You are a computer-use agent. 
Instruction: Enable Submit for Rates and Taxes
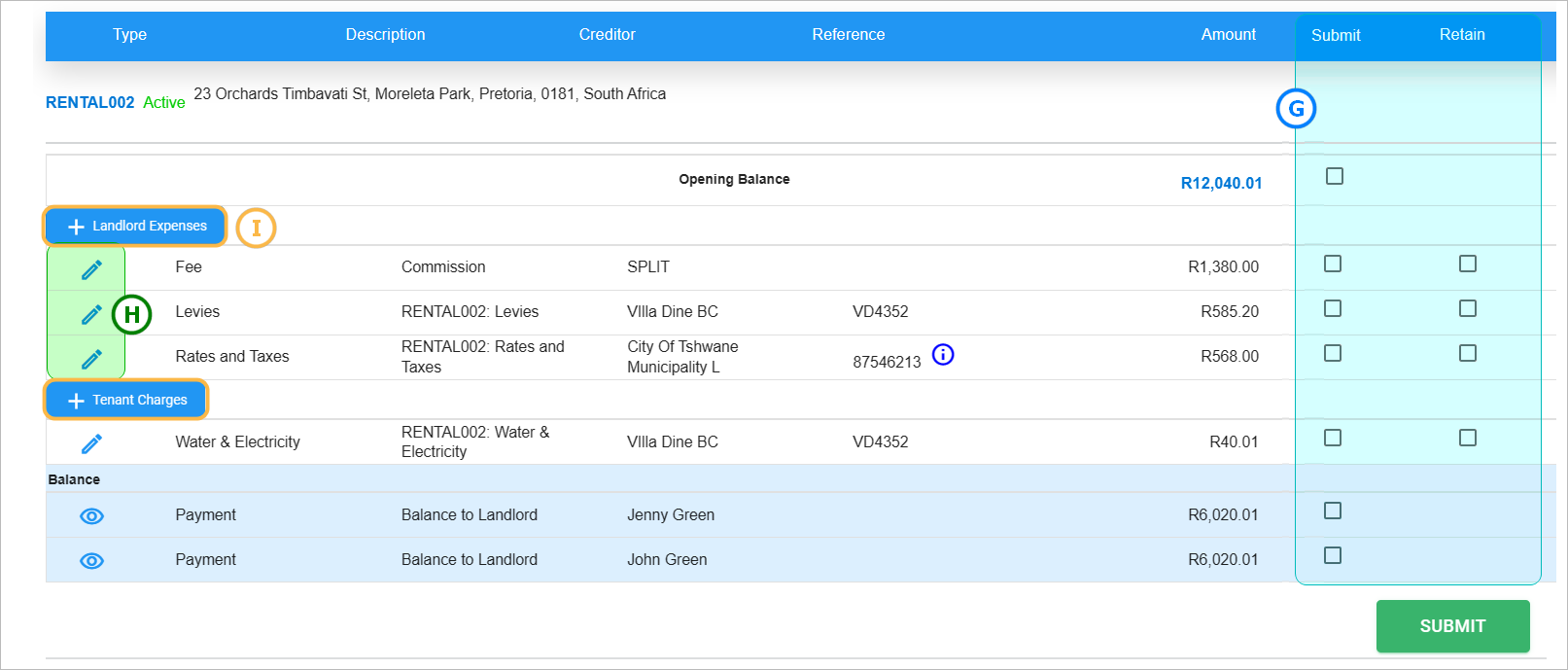(x=1333, y=353)
